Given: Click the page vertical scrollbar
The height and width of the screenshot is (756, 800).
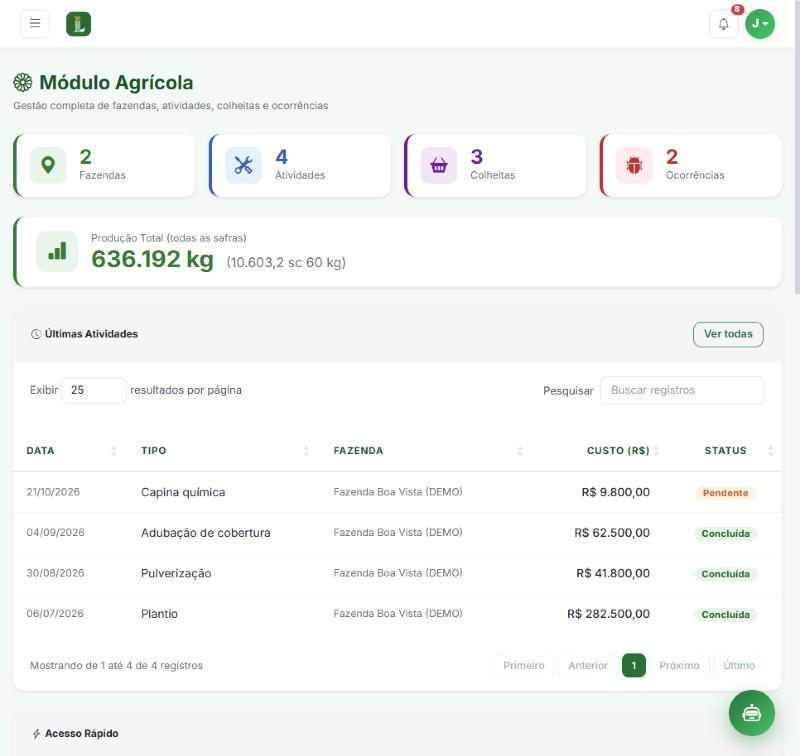Looking at the screenshot, I should [x=797, y=147].
